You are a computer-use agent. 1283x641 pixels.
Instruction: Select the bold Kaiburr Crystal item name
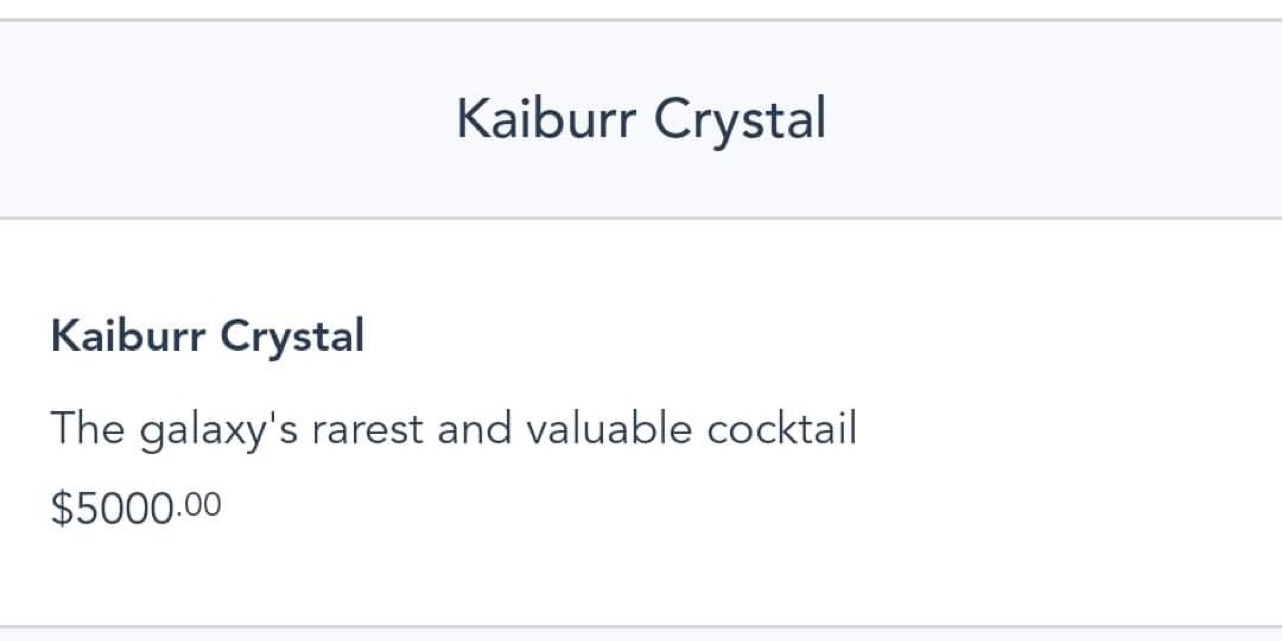[x=207, y=336]
